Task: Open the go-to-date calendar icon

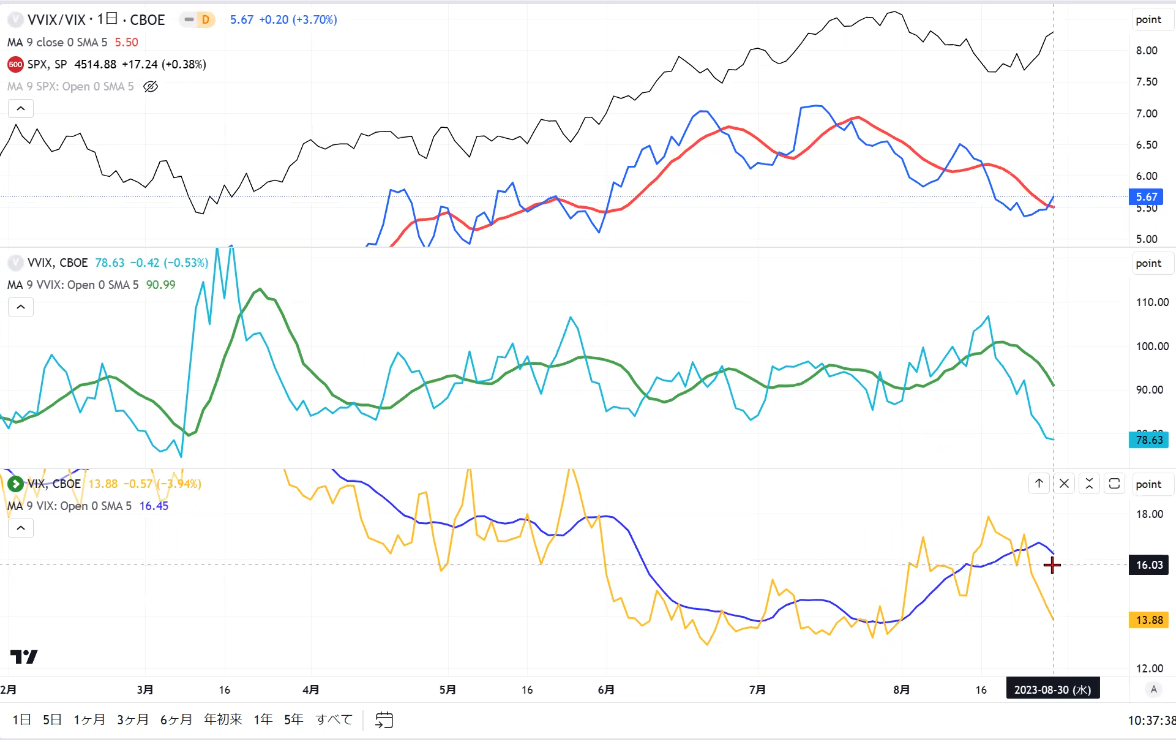Action: 384,720
